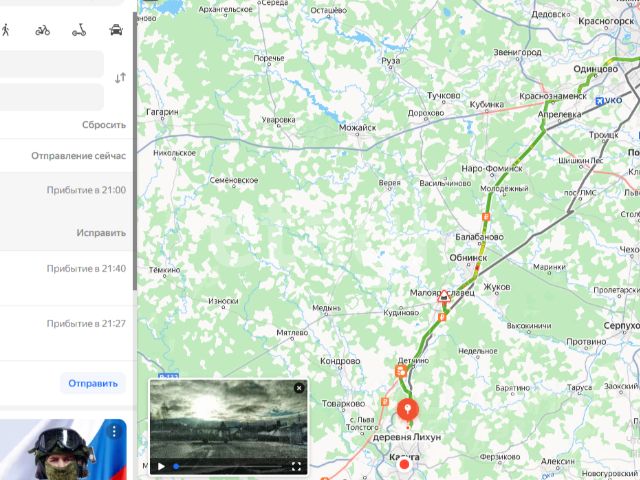Image resolution: width=640 pixels, height=480 pixels.
Task: Click the Исправить link
Action: (101, 233)
